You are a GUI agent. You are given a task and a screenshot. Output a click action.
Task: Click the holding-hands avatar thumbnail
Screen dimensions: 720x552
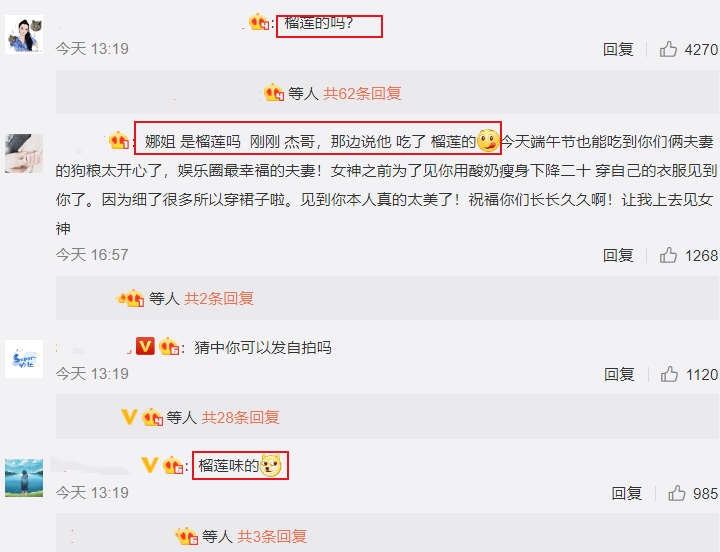coord(24,153)
